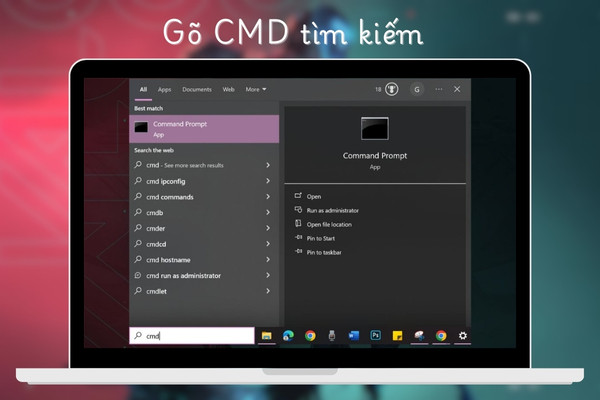Select the All search tab

point(143,90)
